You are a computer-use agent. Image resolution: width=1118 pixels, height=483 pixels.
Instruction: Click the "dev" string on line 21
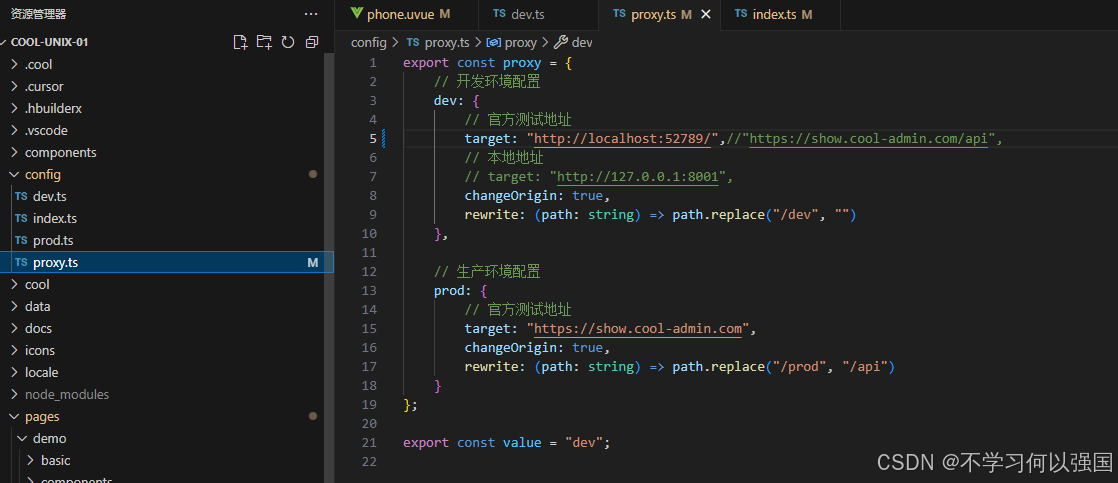click(x=584, y=442)
